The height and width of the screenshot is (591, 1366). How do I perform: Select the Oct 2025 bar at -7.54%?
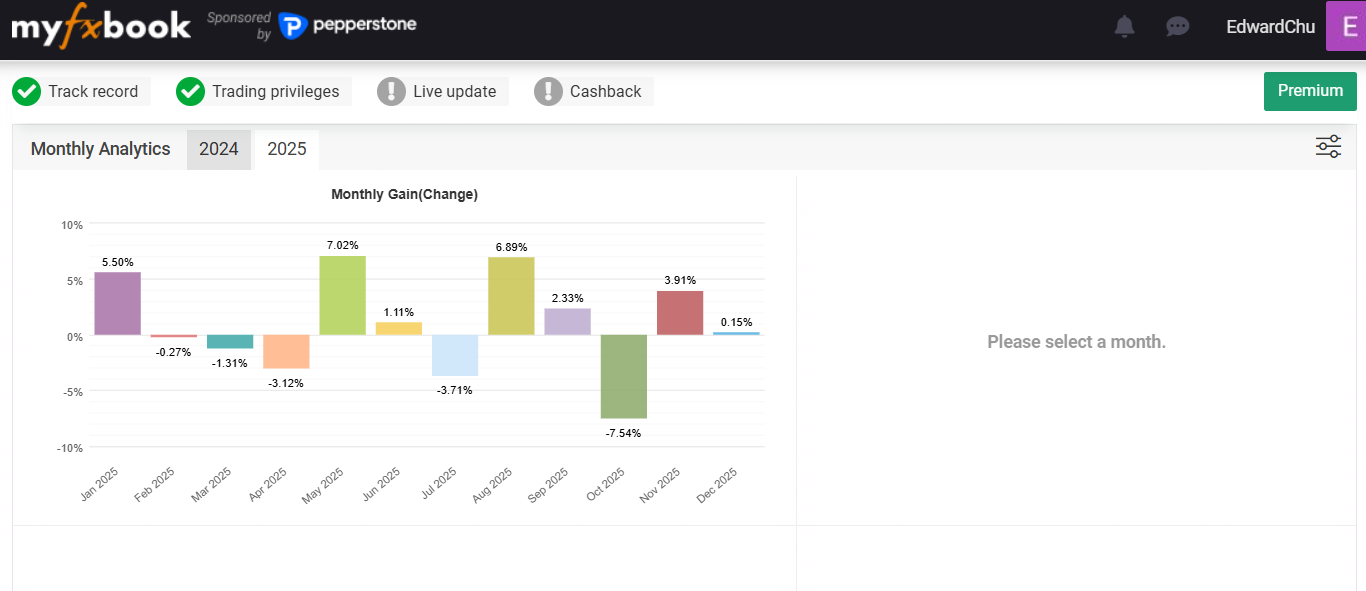(623, 376)
